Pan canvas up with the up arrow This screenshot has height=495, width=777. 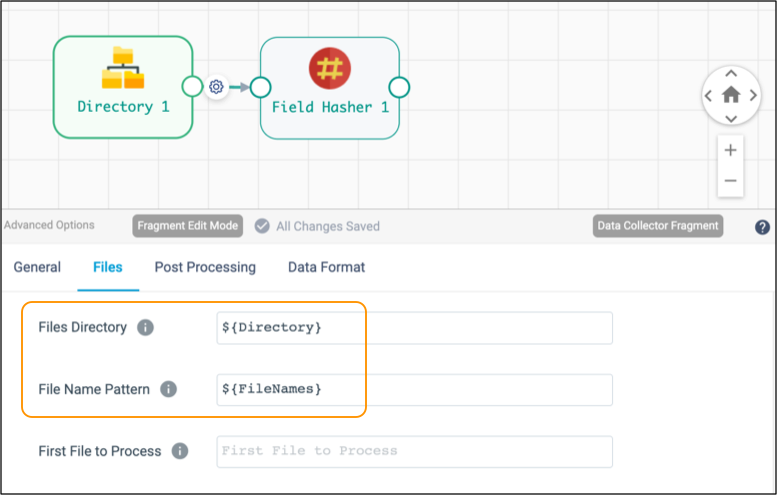731,74
